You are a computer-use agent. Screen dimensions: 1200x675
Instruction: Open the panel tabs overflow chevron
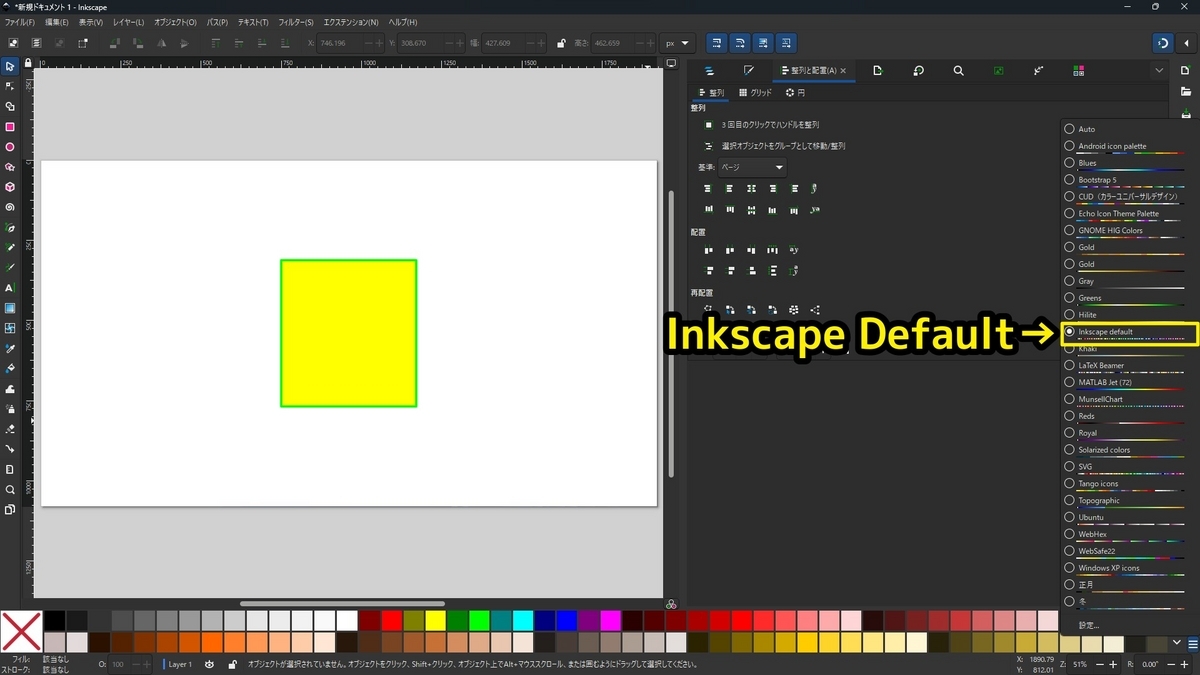[1158, 70]
